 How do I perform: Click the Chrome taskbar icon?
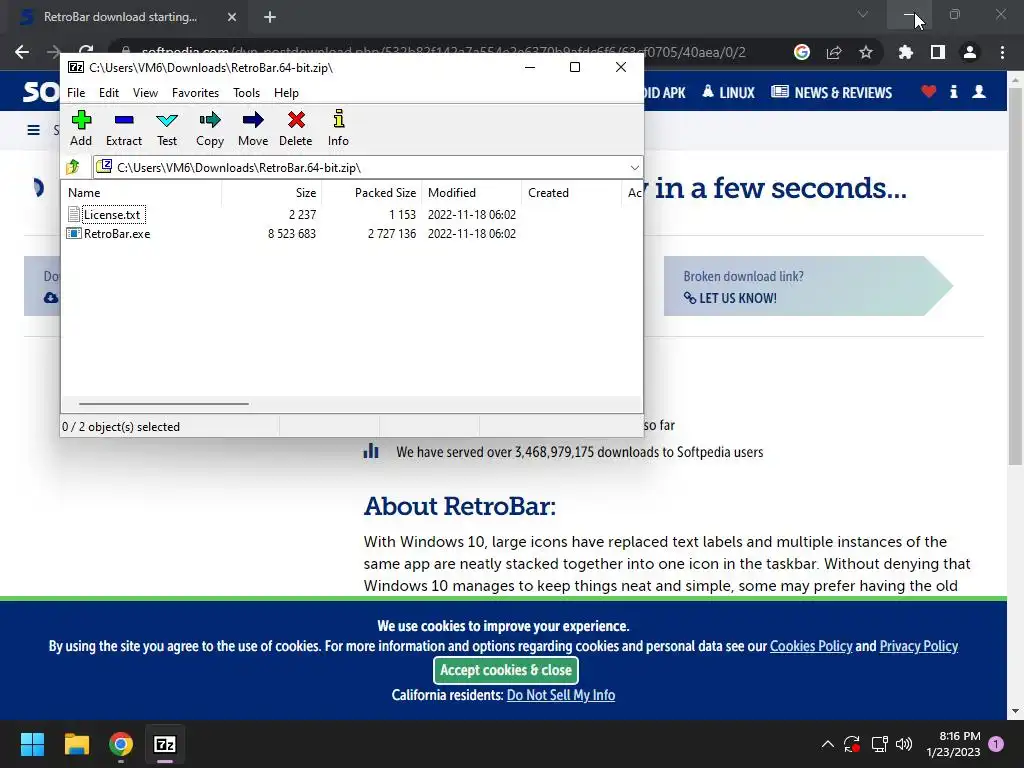click(121, 744)
